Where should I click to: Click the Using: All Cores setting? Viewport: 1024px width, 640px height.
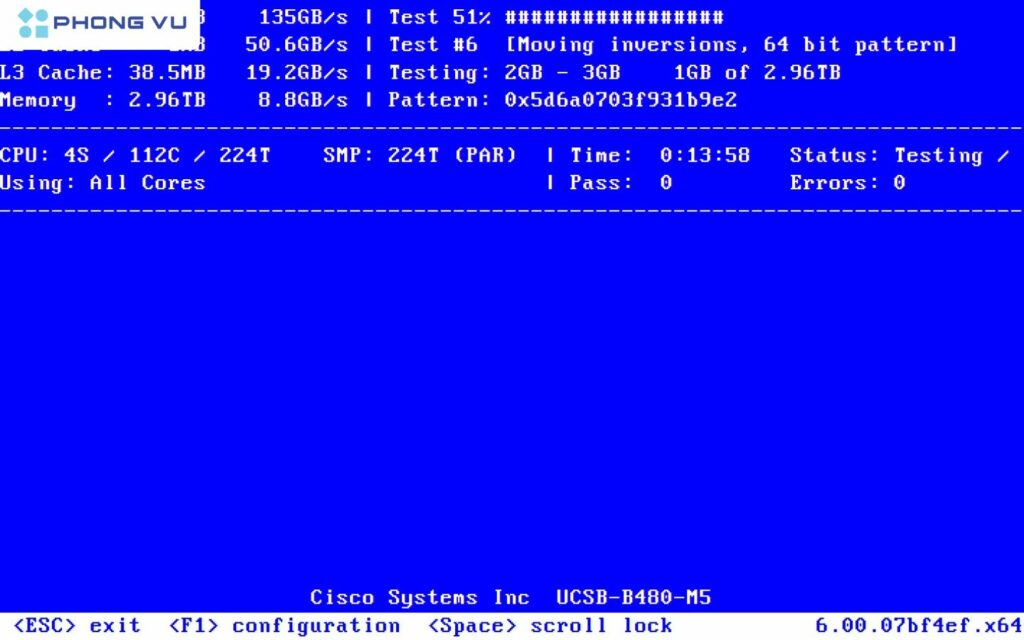(102, 182)
